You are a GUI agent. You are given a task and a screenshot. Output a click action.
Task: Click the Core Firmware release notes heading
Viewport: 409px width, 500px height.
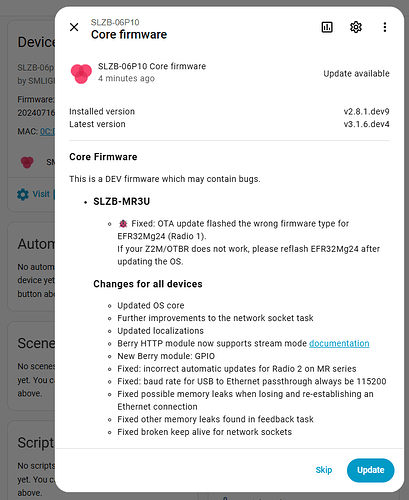(103, 157)
